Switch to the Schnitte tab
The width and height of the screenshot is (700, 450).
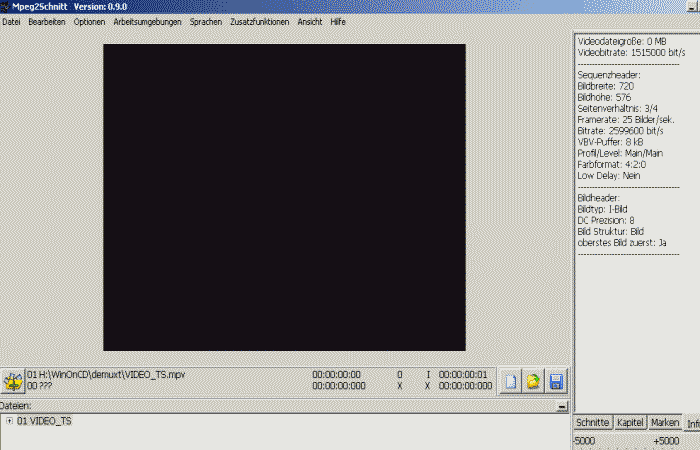[592, 423]
